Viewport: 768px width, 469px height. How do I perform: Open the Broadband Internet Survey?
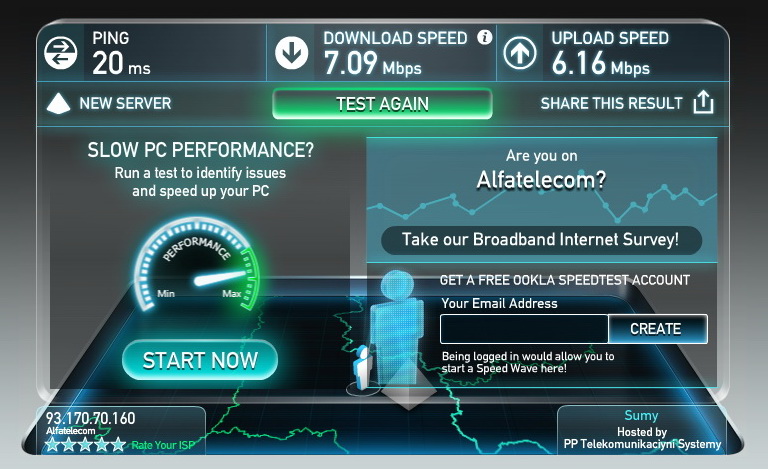(541, 240)
